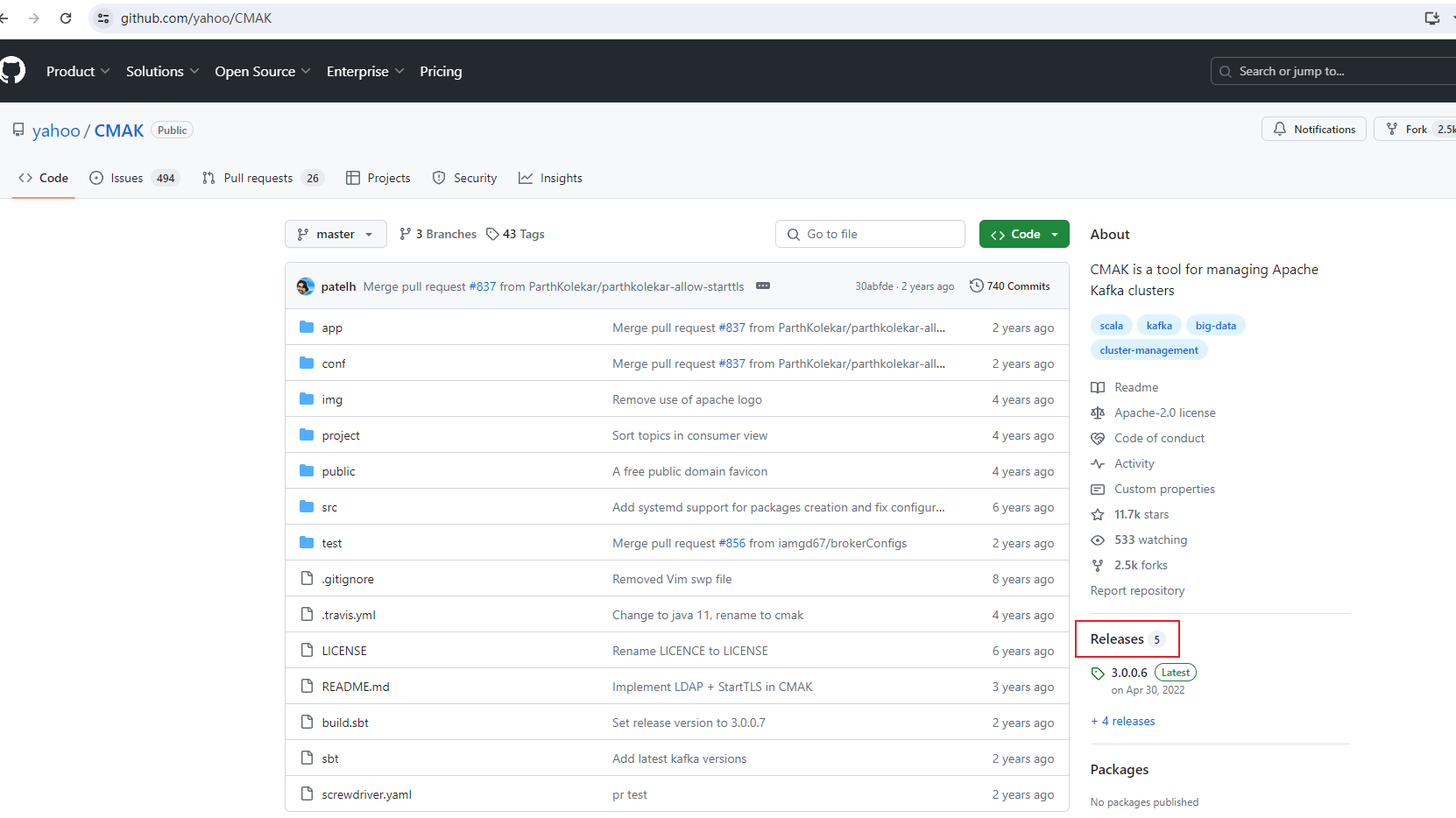The height and width of the screenshot is (818, 1456).
Task: Open the '+ 4 releases' link
Action: pyautogui.click(x=1123, y=722)
